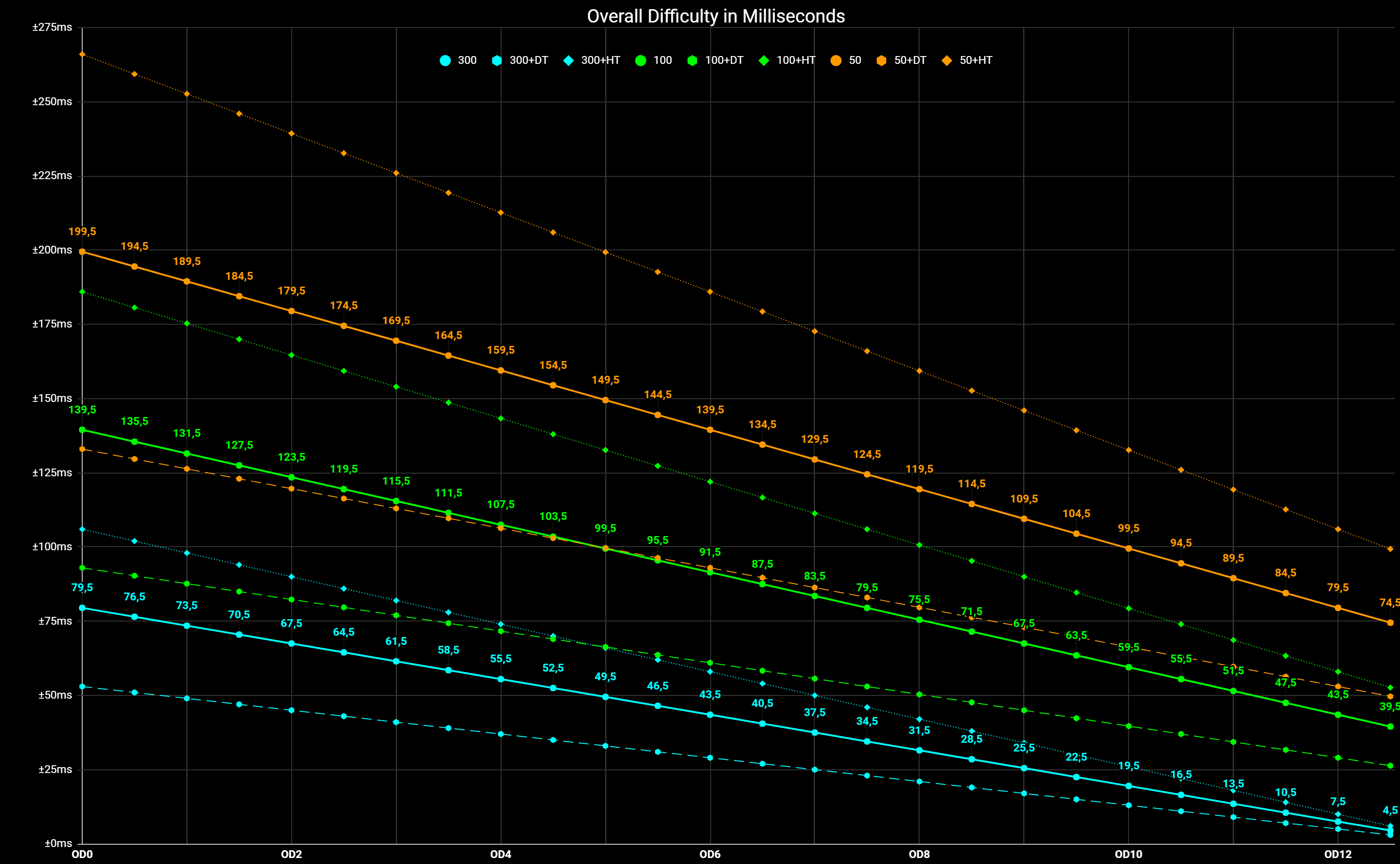This screenshot has height=864, width=1400.
Task: Click the OD10 x-axis label
Action: tap(1128, 854)
